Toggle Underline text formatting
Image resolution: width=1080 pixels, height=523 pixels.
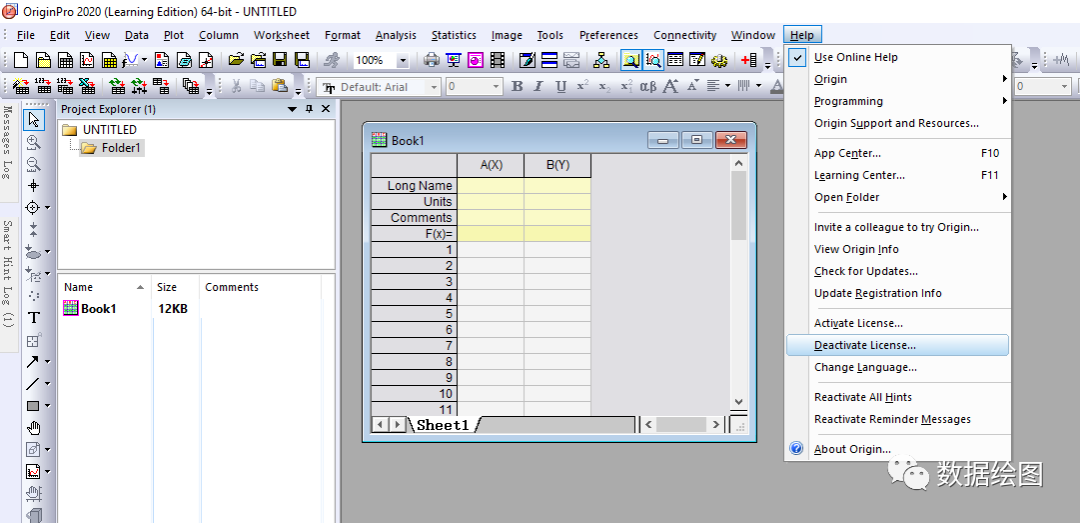pyautogui.click(x=561, y=87)
